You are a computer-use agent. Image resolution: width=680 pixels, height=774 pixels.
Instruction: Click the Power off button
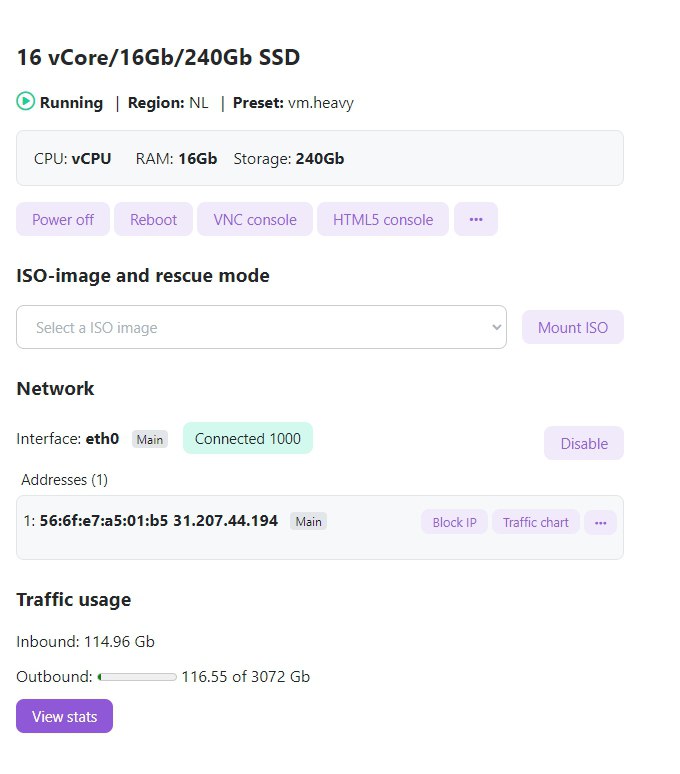click(x=63, y=219)
